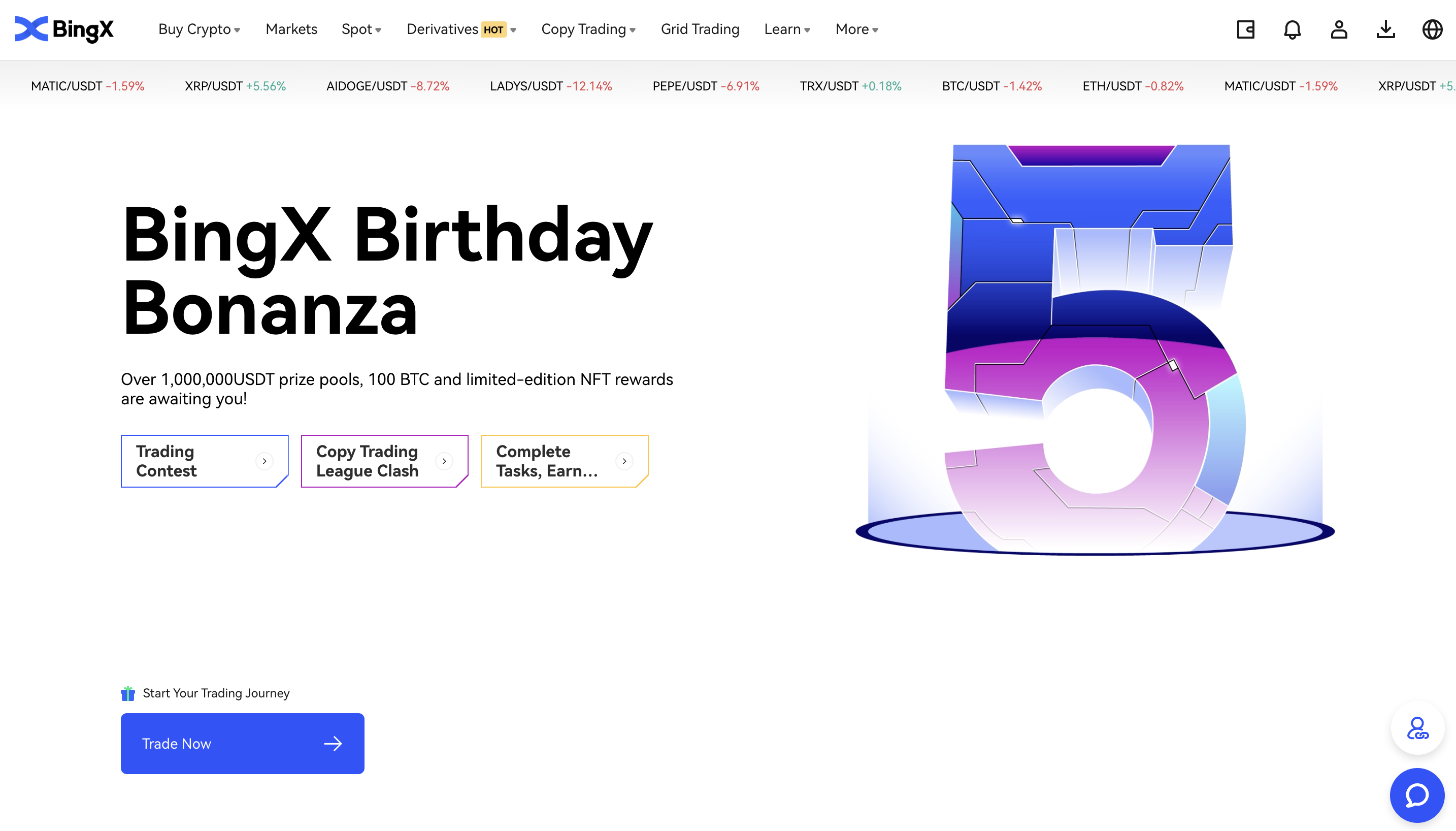
Task: Open the Trading Contest card
Action: point(204,461)
